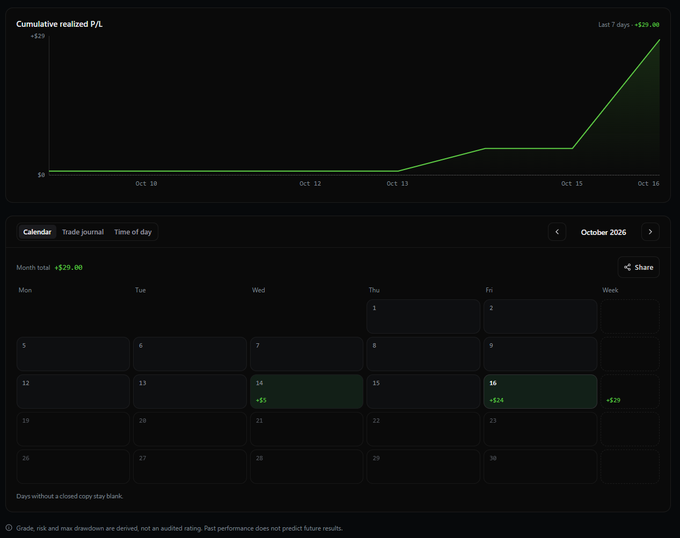Select the calendar day 14 with +$5
The image size is (680, 538).
pyautogui.click(x=307, y=391)
